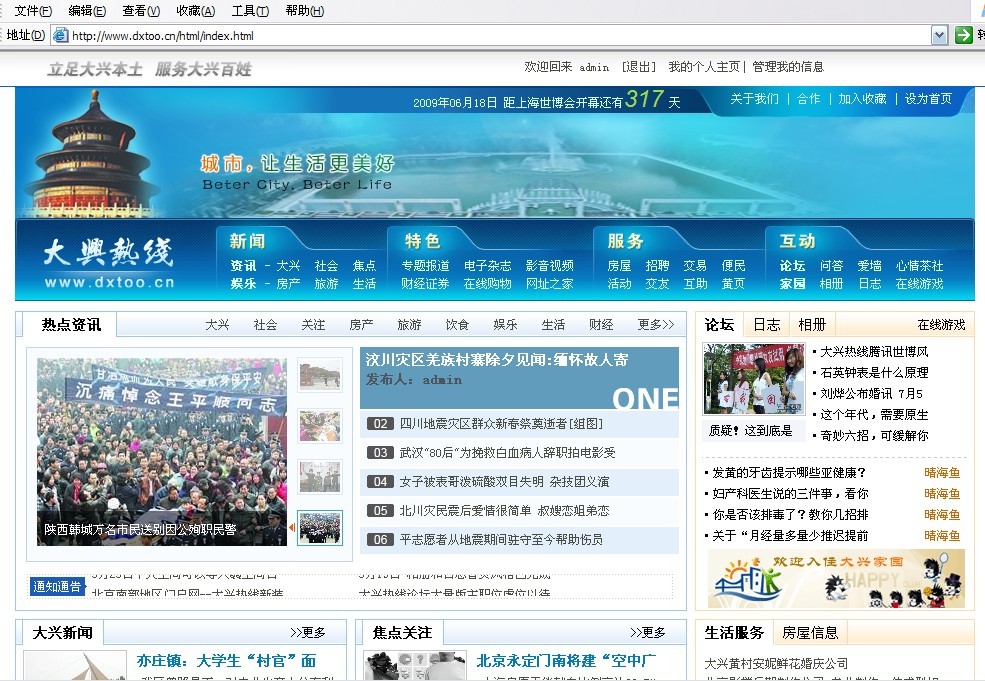Open 心情茶社 under 互动
The image size is (985, 681).
coord(919,266)
